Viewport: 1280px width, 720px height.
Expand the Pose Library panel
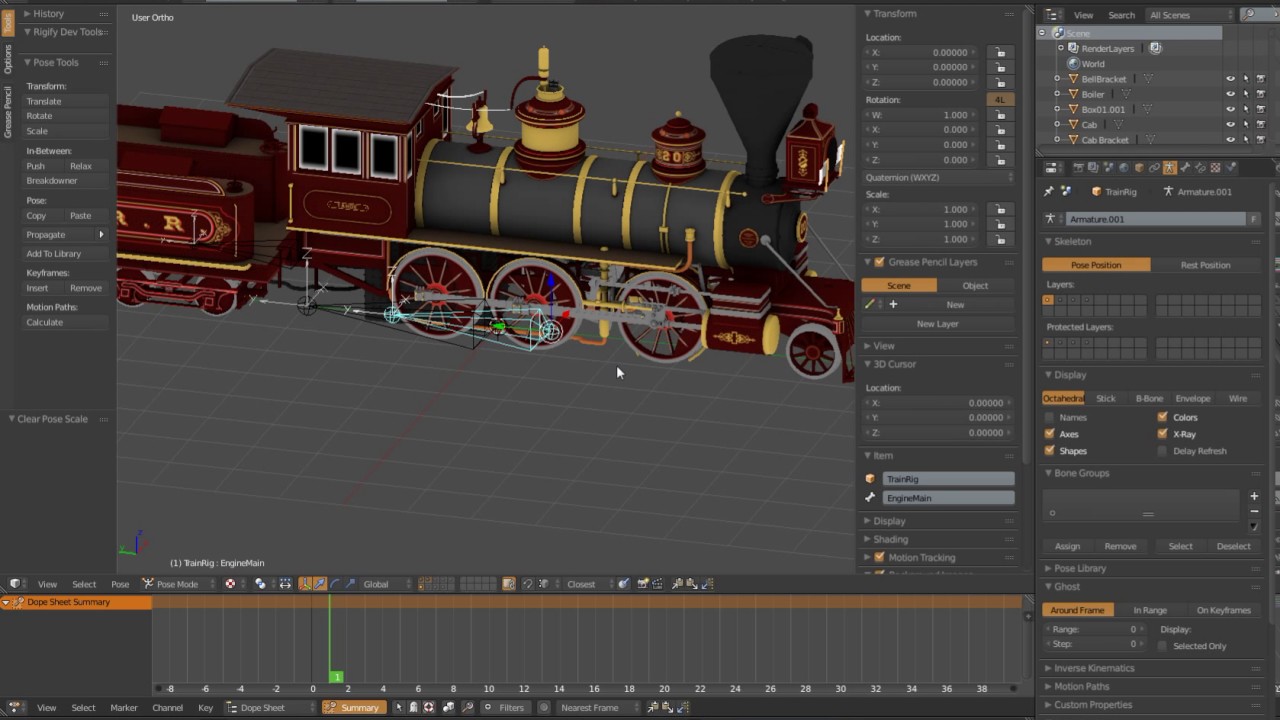point(1079,568)
